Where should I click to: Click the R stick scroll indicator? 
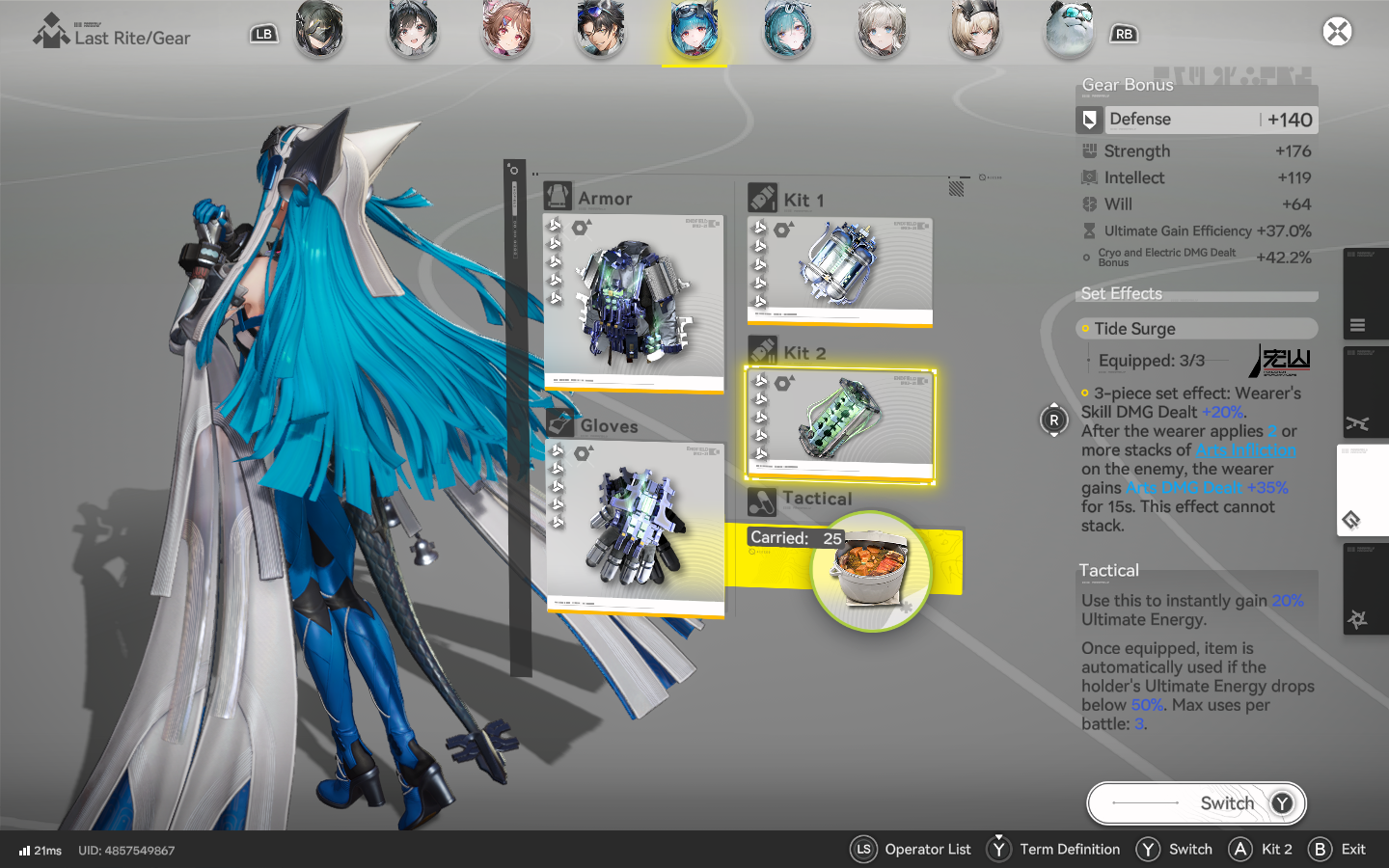click(1054, 420)
